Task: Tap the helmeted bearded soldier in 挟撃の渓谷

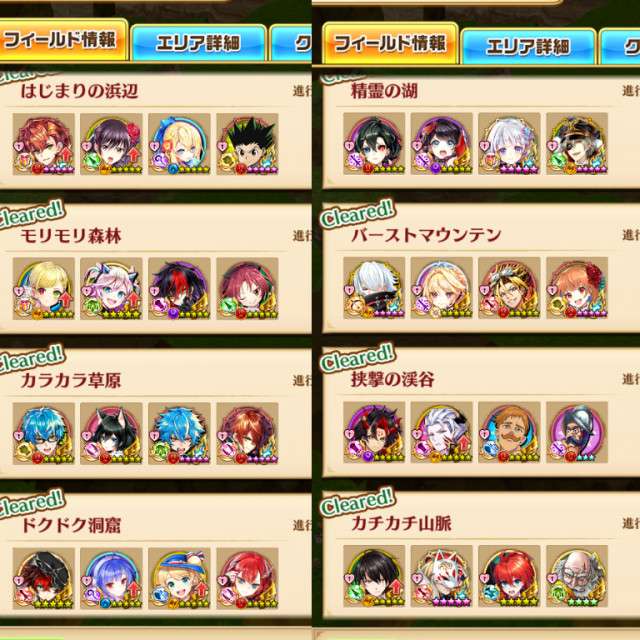Action: [x=577, y=433]
